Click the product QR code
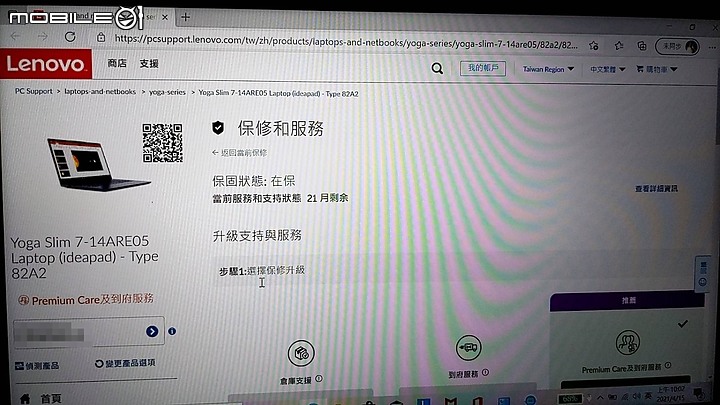This screenshot has height=405, width=720. pyautogui.click(x=163, y=143)
